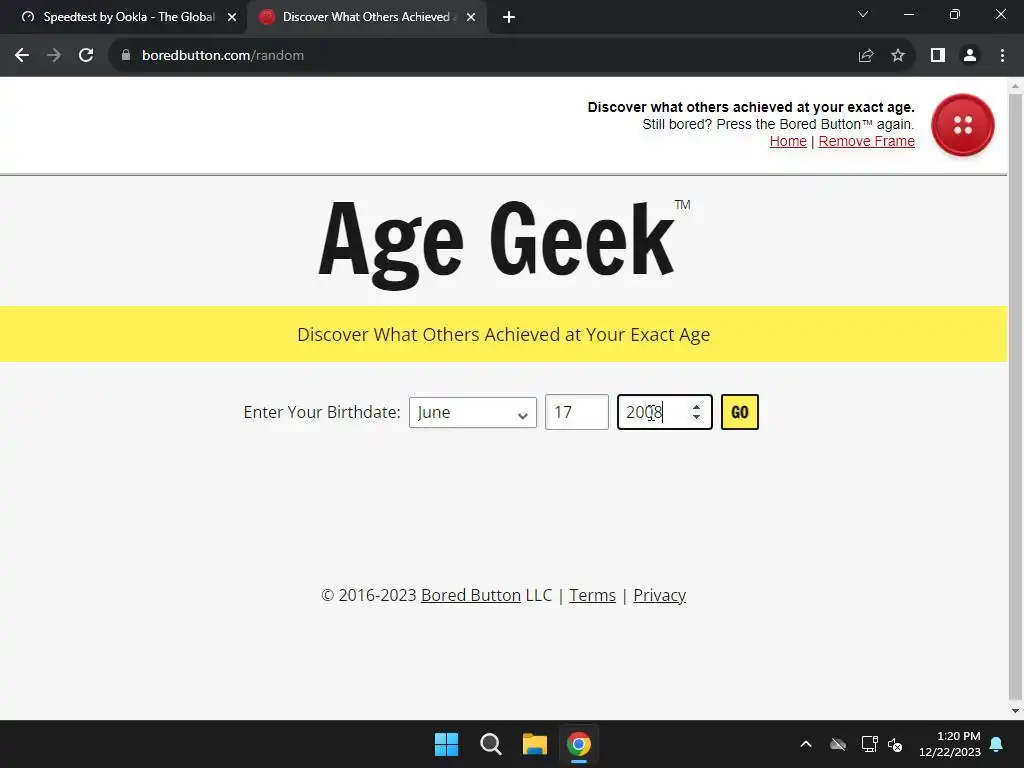Screen dimensions: 1024x768
Task: Share this page using share icon
Action: [866, 56]
